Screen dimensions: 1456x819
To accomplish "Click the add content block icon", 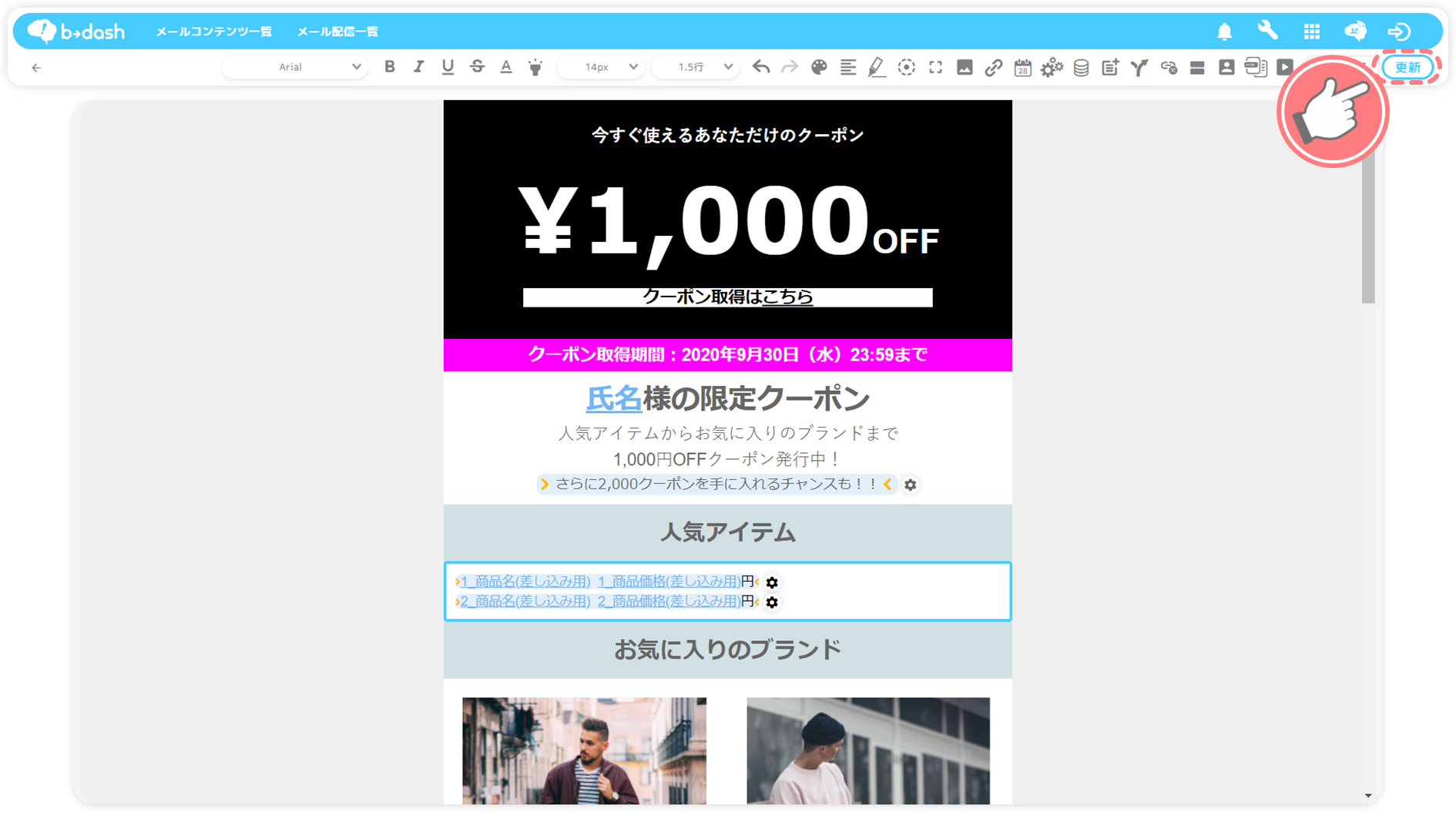I will [1110, 67].
